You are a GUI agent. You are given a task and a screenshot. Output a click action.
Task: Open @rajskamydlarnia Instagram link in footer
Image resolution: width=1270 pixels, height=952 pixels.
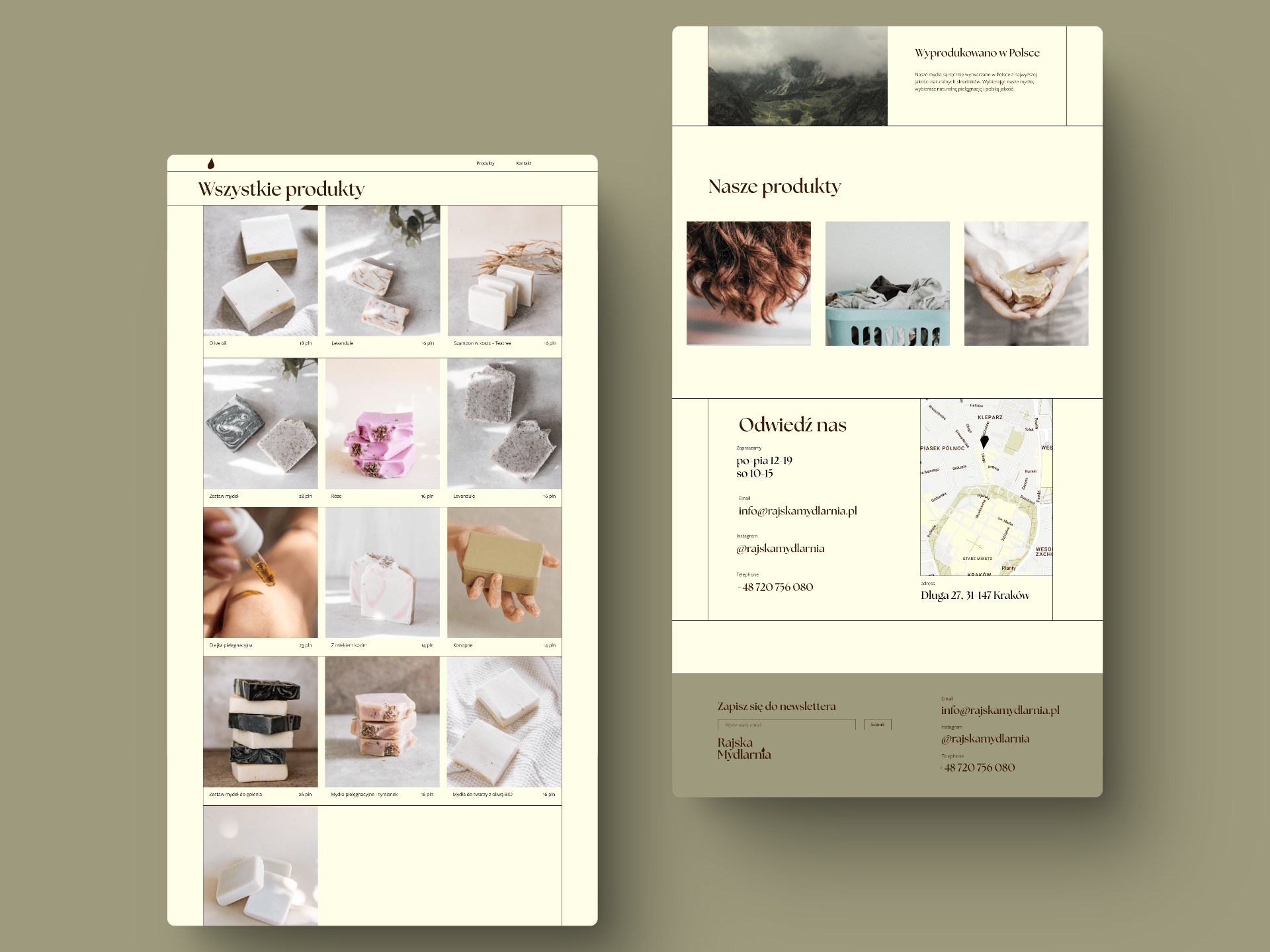(985, 738)
